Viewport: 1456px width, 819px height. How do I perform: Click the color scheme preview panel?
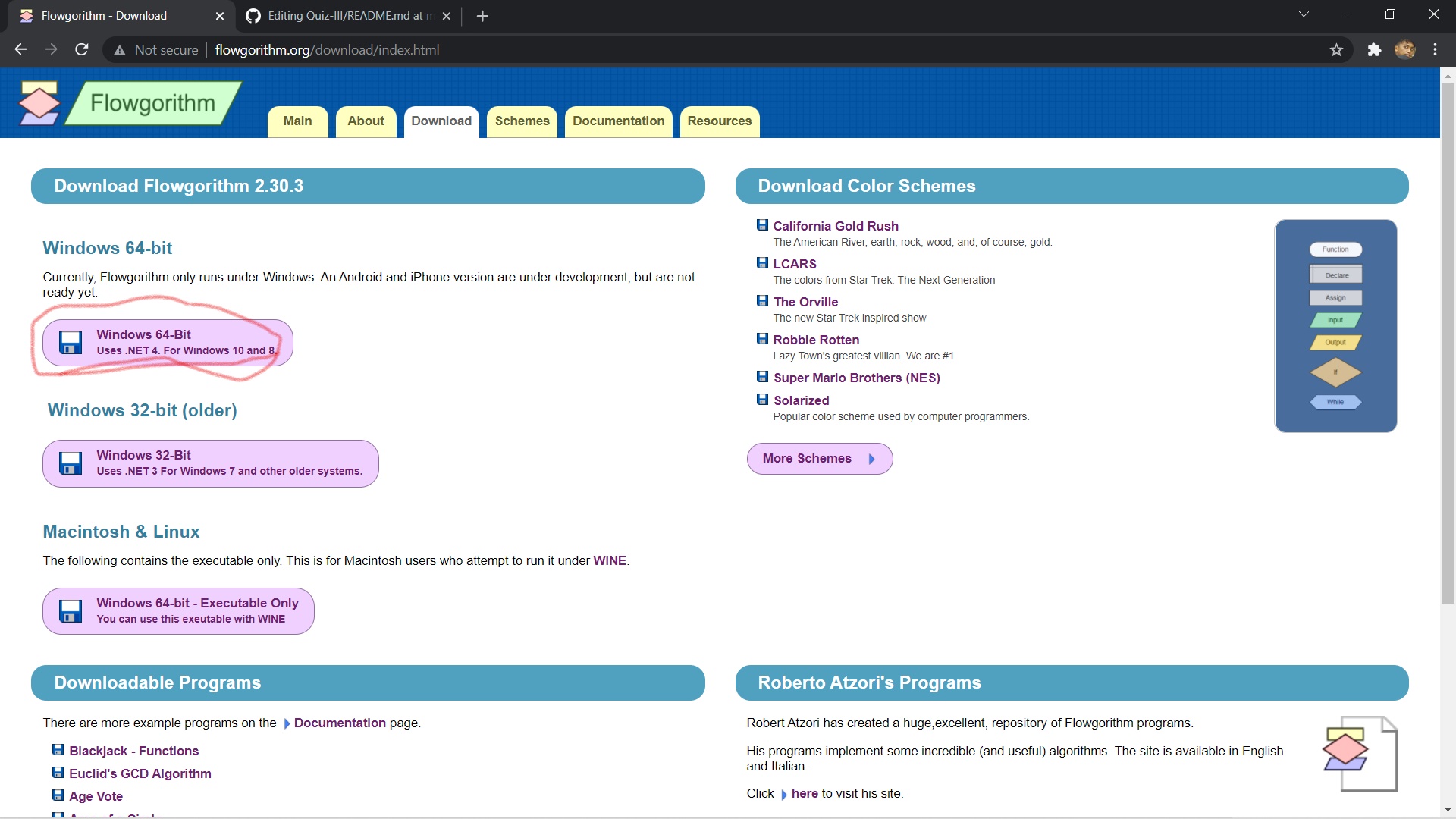coord(1335,326)
